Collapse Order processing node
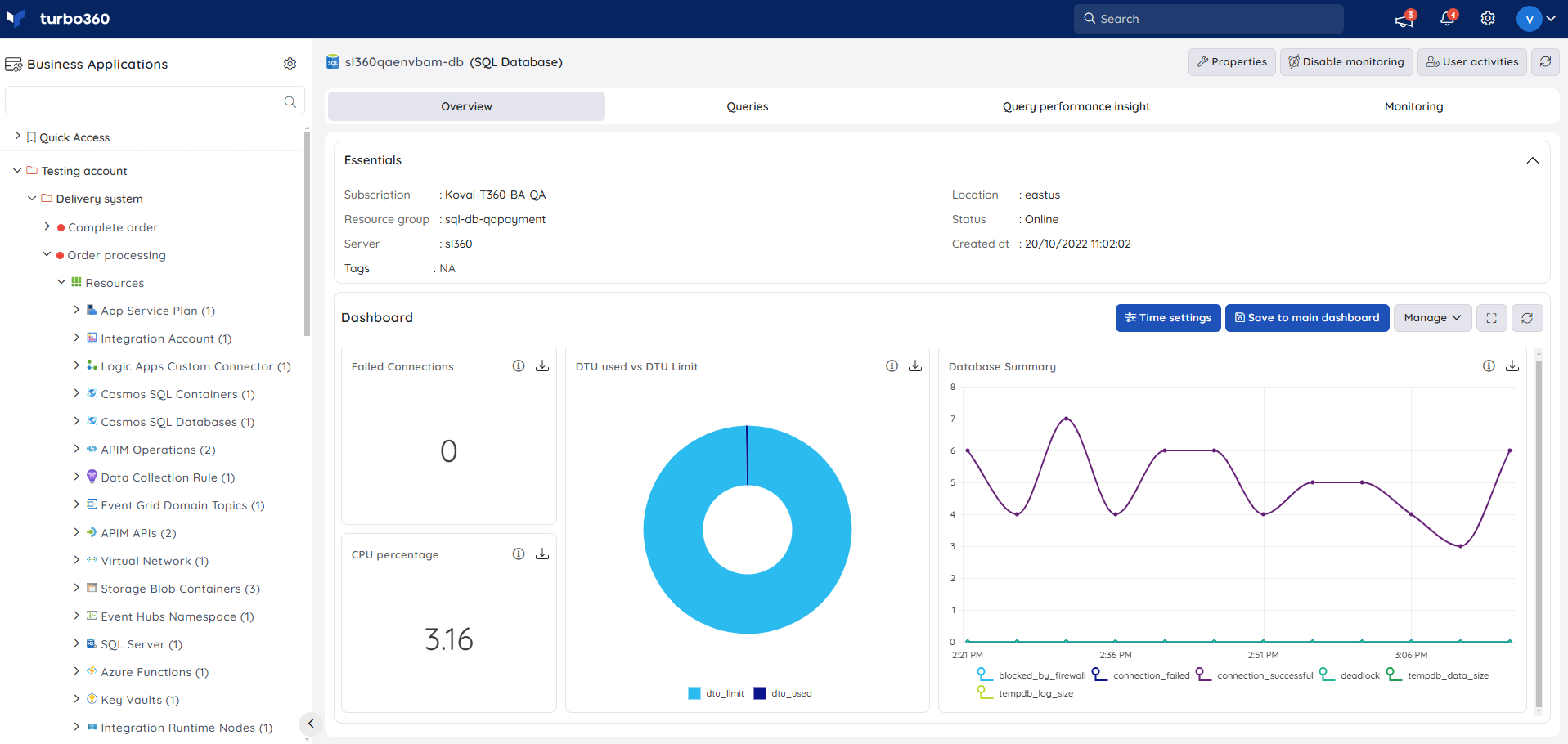Screen dimensions: 1568x744 (x=47, y=254)
